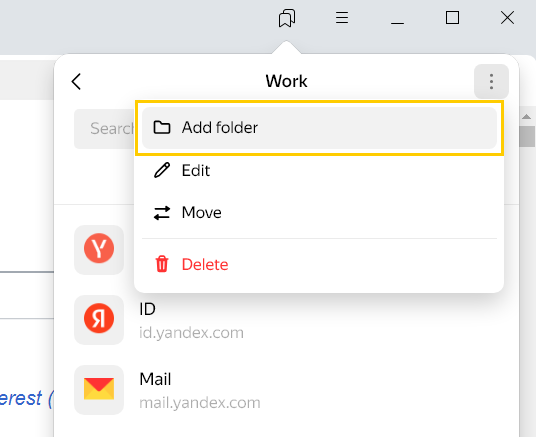Open the mail.yandex.com bookmark link
Screen dimensions: 536x437
pyautogui.click(x=200, y=403)
